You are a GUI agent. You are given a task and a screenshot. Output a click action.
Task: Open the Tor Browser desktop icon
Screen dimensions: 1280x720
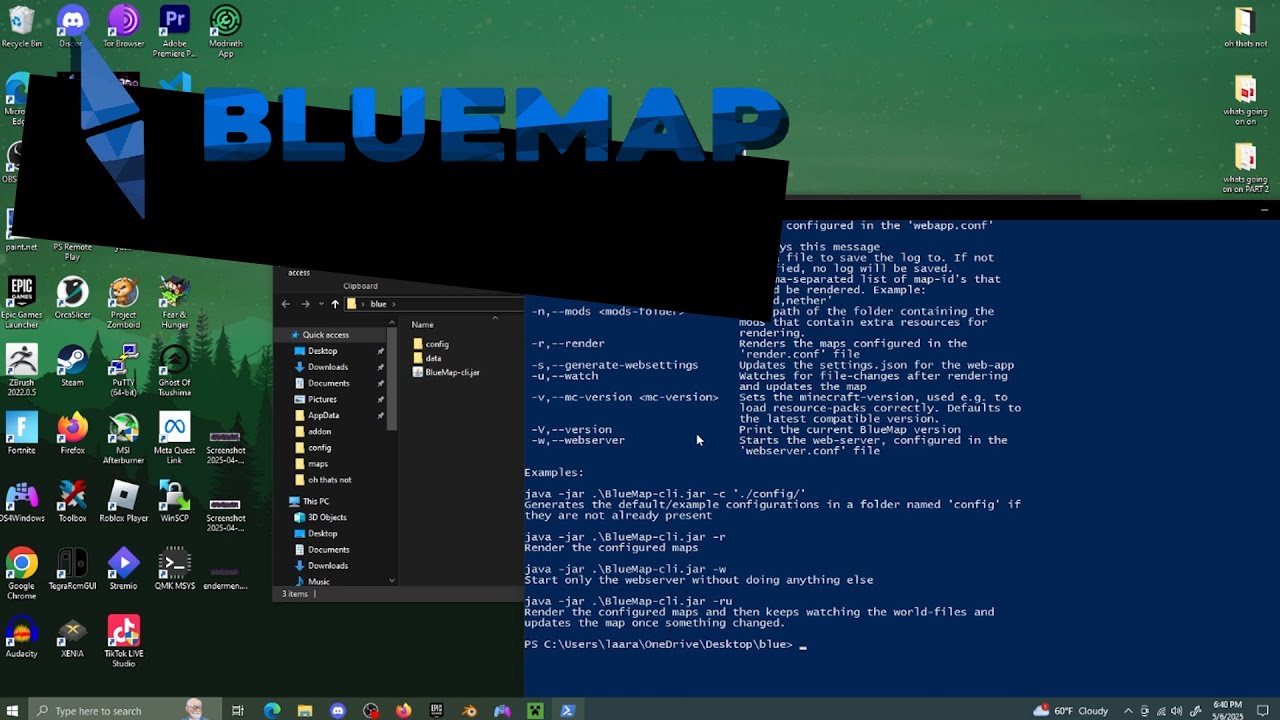(124, 27)
